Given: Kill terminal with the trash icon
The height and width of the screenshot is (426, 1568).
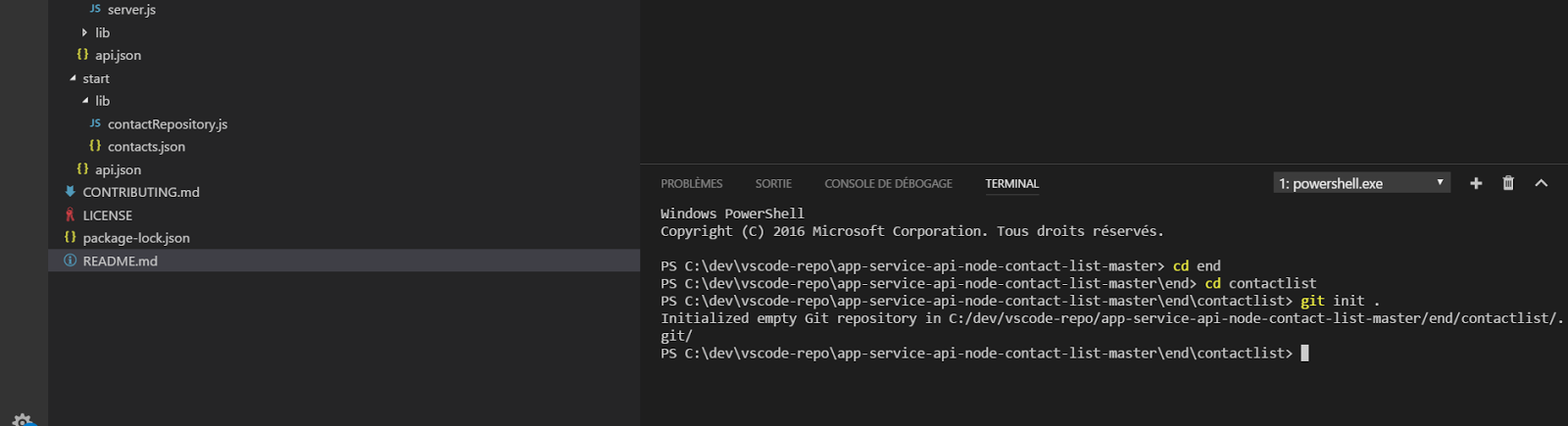Looking at the screenshot, I should coord(1508,183).
